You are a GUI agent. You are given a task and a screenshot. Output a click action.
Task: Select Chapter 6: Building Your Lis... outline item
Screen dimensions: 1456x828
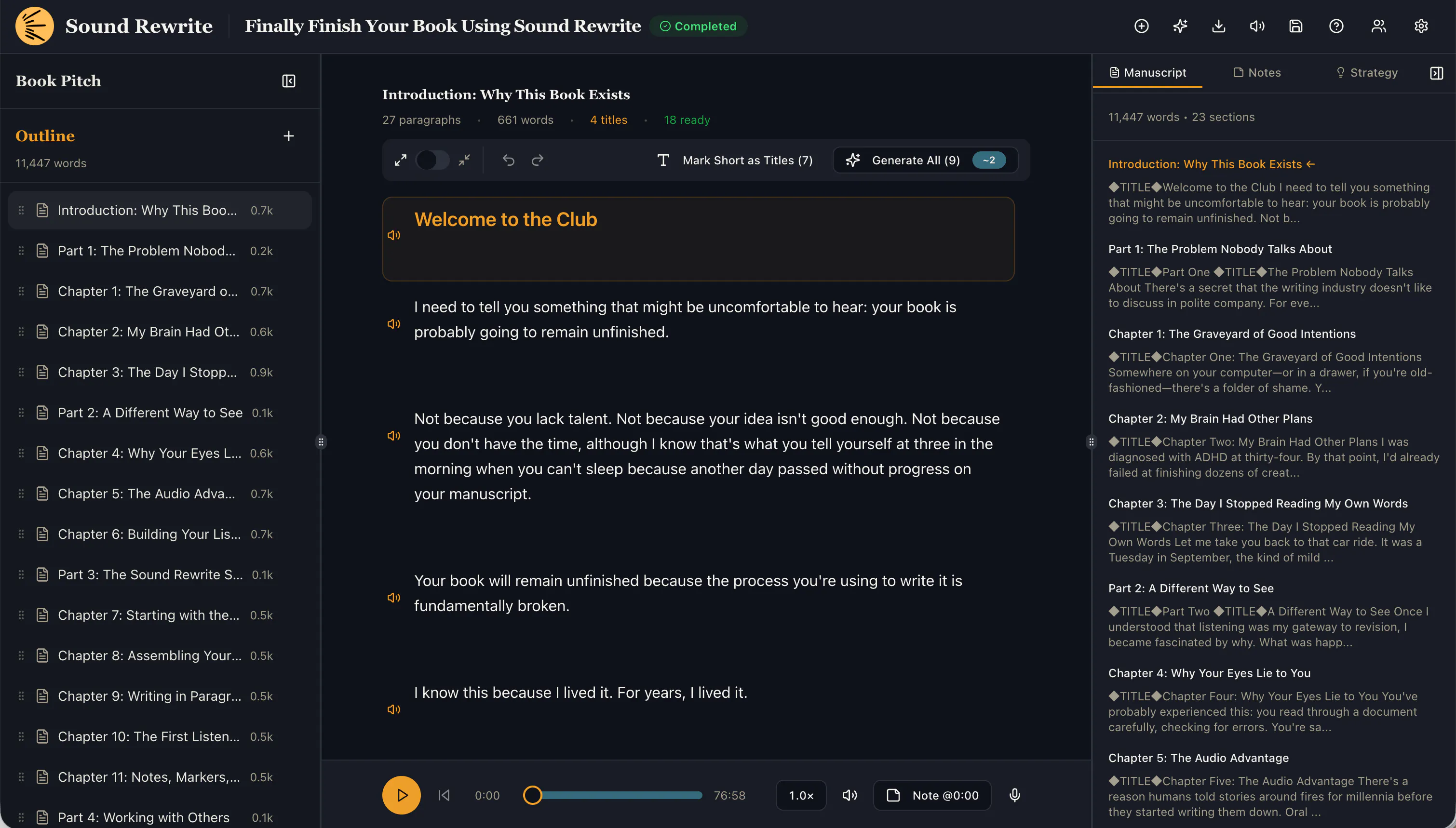click(160, 534)
